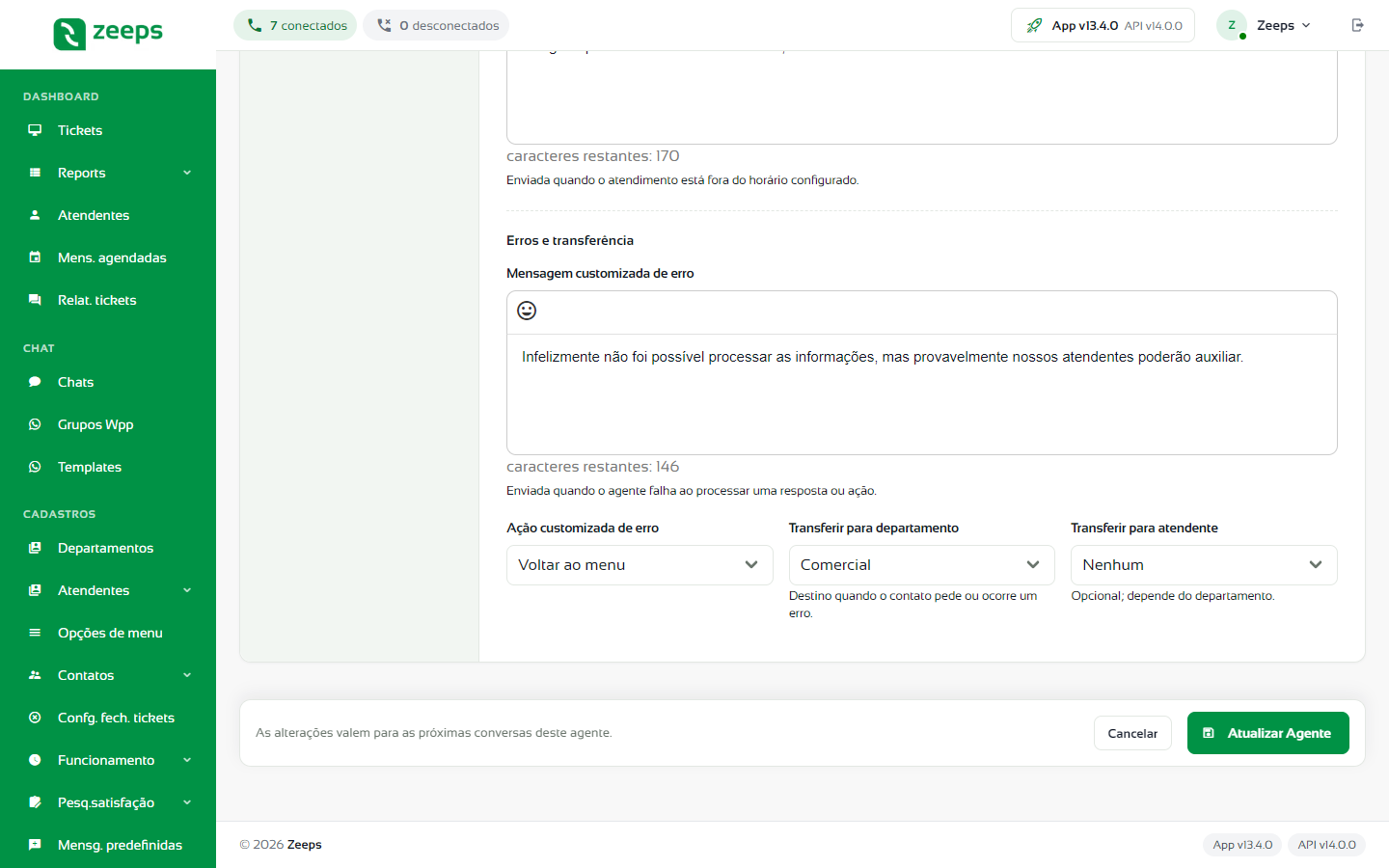Open Pesq.satisfação in the sidebar
1389x868 pixels.
[x=108, y=802]
